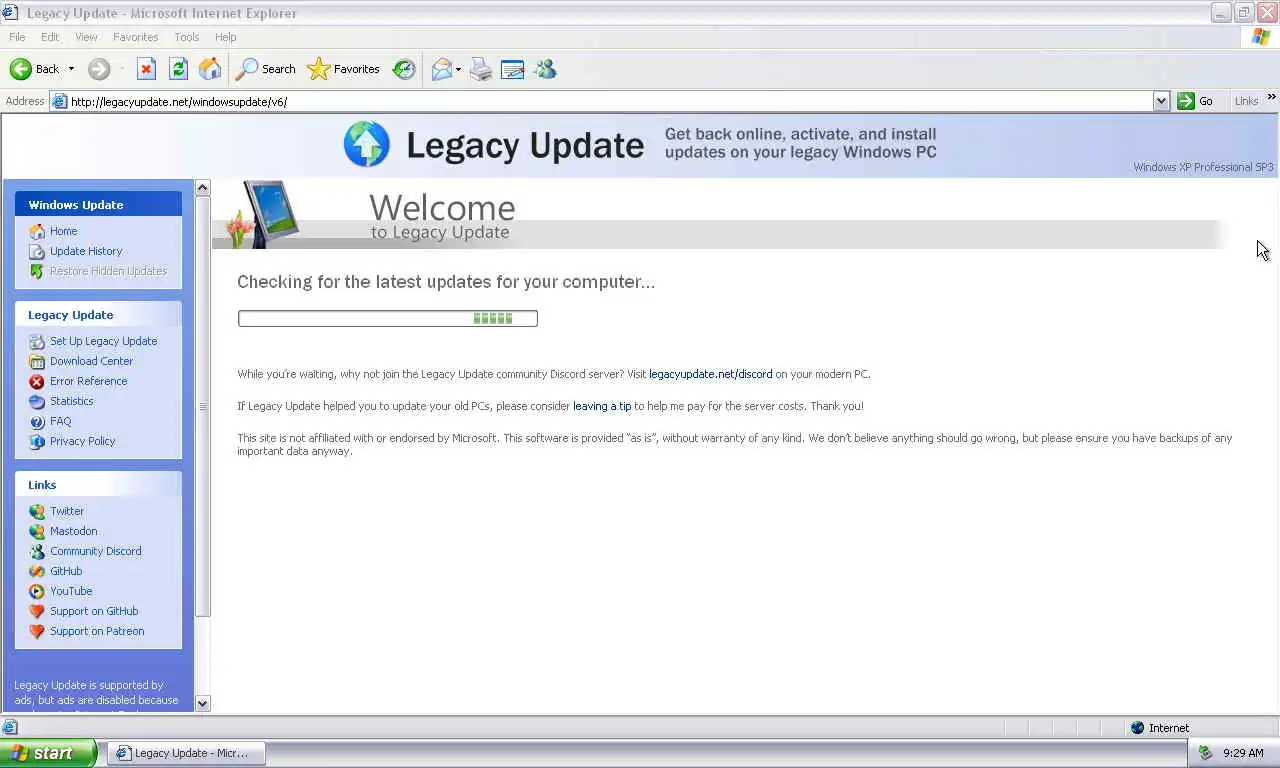Image resolution: width=1280 pixels, height=768 pixels.
Task: Click the Twitter icon in Links
Action: (x=37, y=511)
